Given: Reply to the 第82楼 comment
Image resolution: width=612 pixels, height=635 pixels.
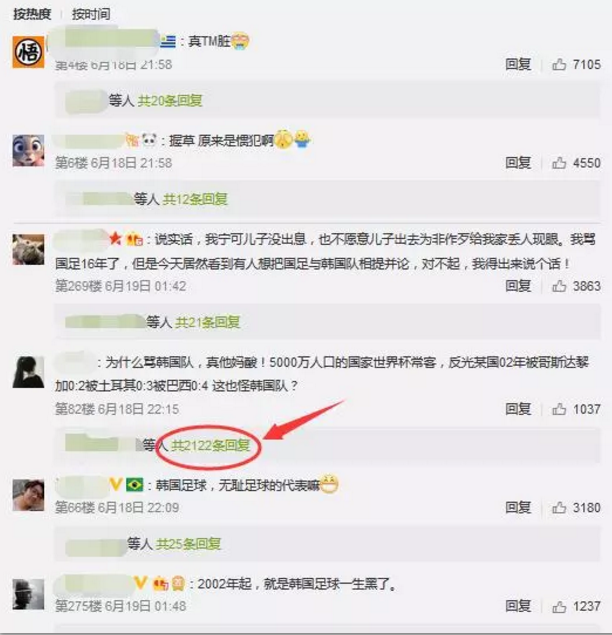Looking at the screenshot, I should [x=518, y=409].
